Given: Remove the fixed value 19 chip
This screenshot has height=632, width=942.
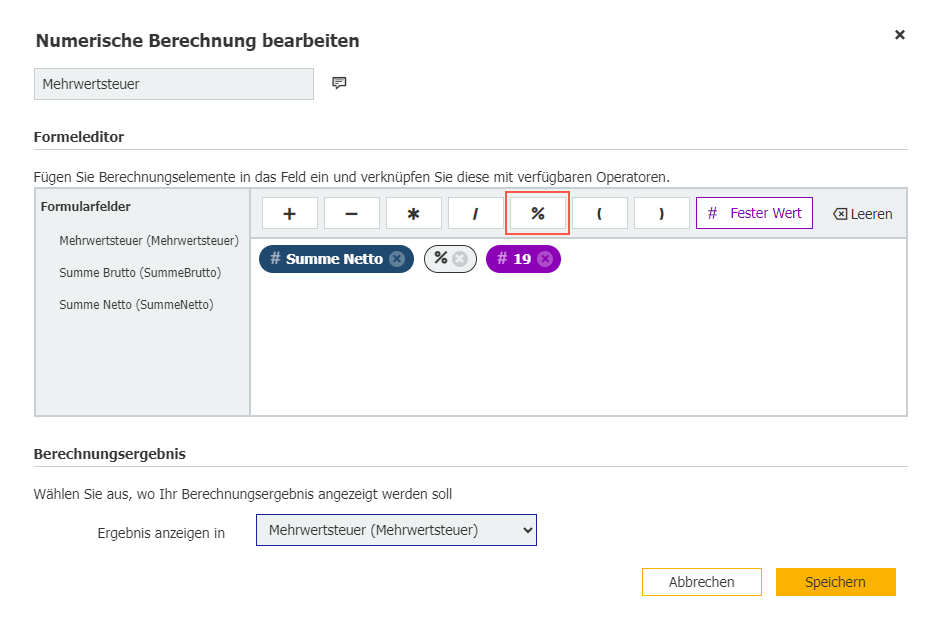Looking at the screenshot, I should click(x=545, y=259).
